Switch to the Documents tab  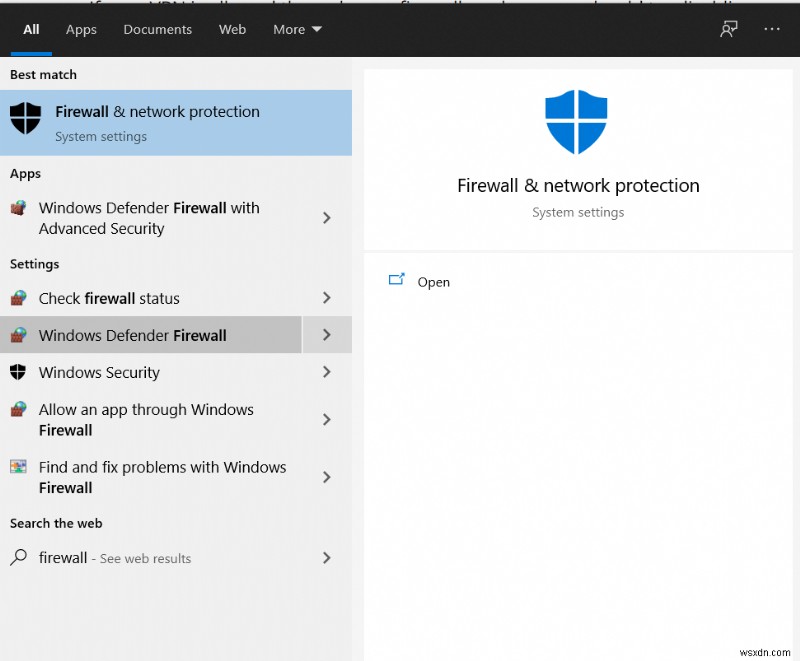point(158,29)
